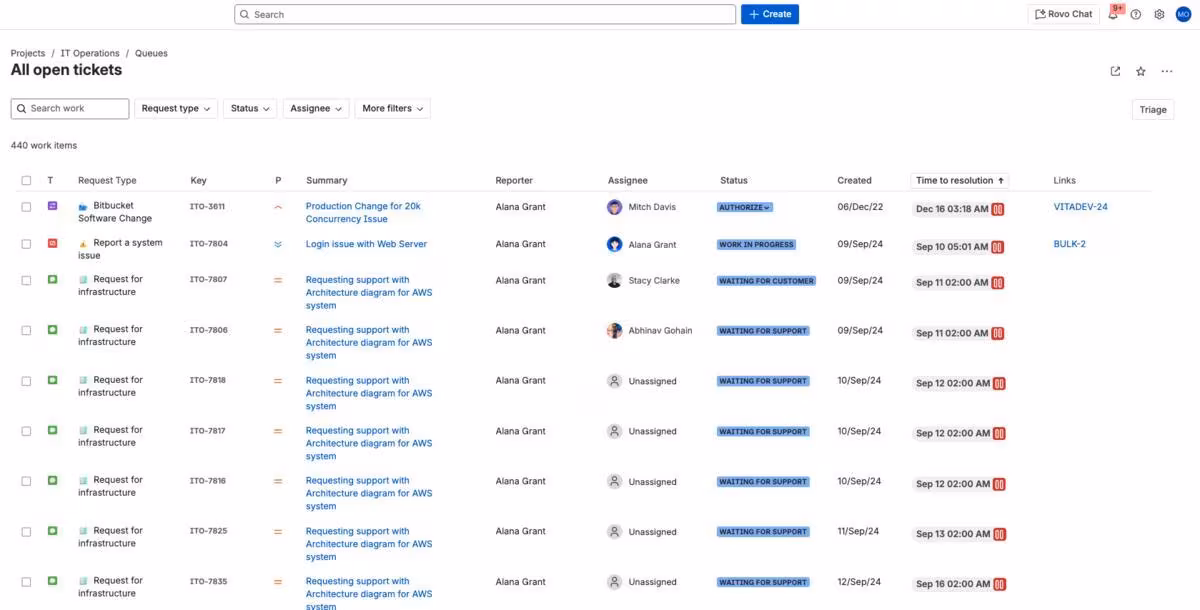Open the settings gear icon
The image size is (1200, 610).
pos(1159,15)
